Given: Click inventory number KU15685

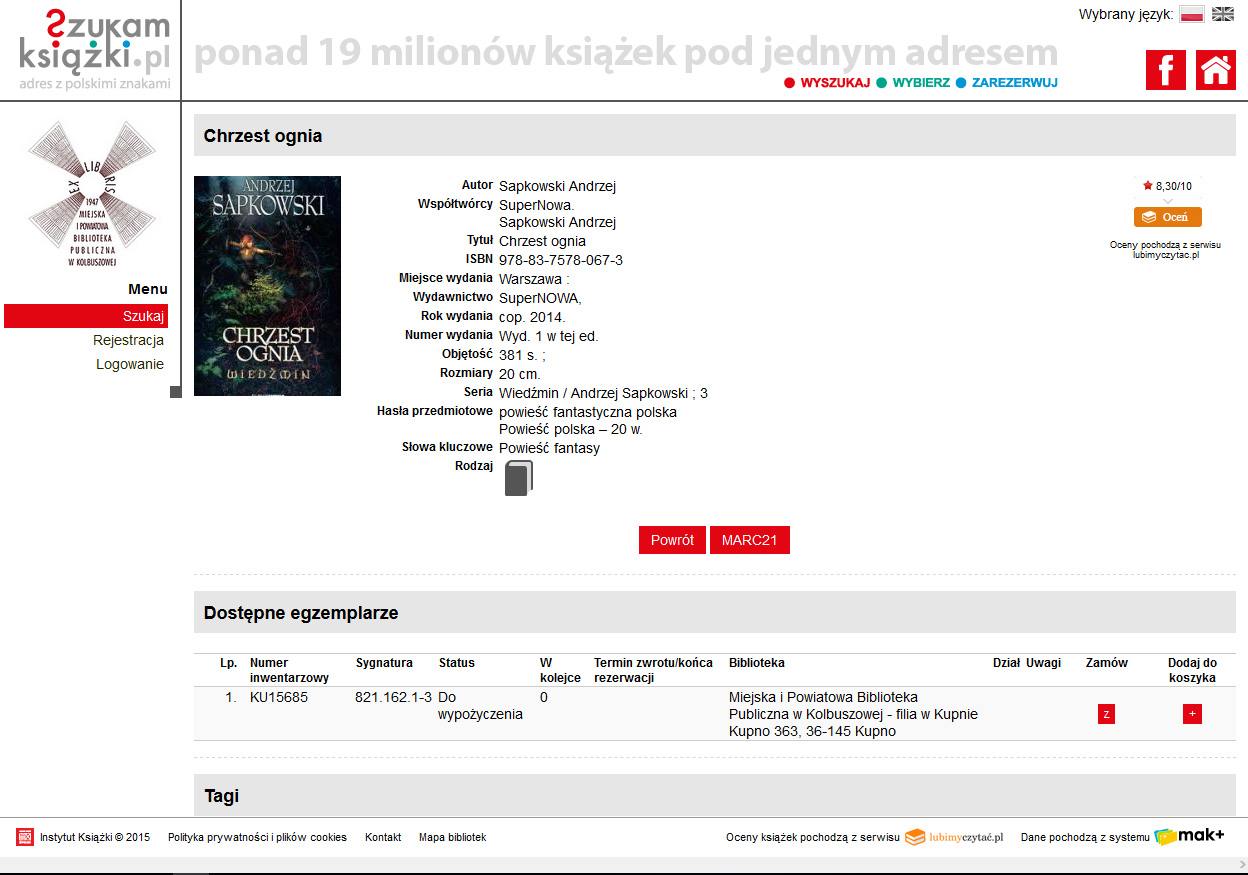Looking at the screenshot, I should click(x=279, y=697).
